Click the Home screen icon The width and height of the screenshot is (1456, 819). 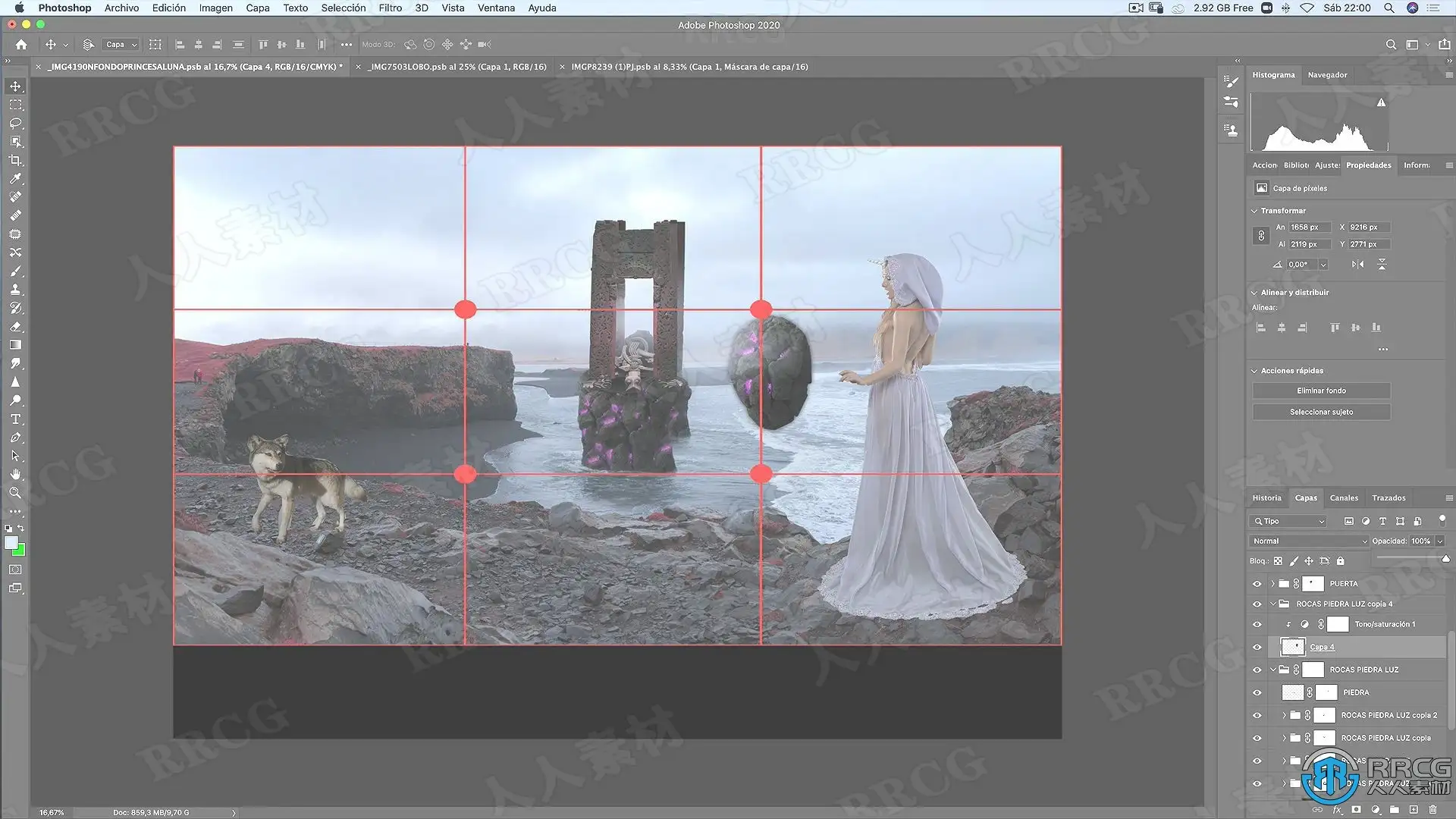click(x=21, y=45)
